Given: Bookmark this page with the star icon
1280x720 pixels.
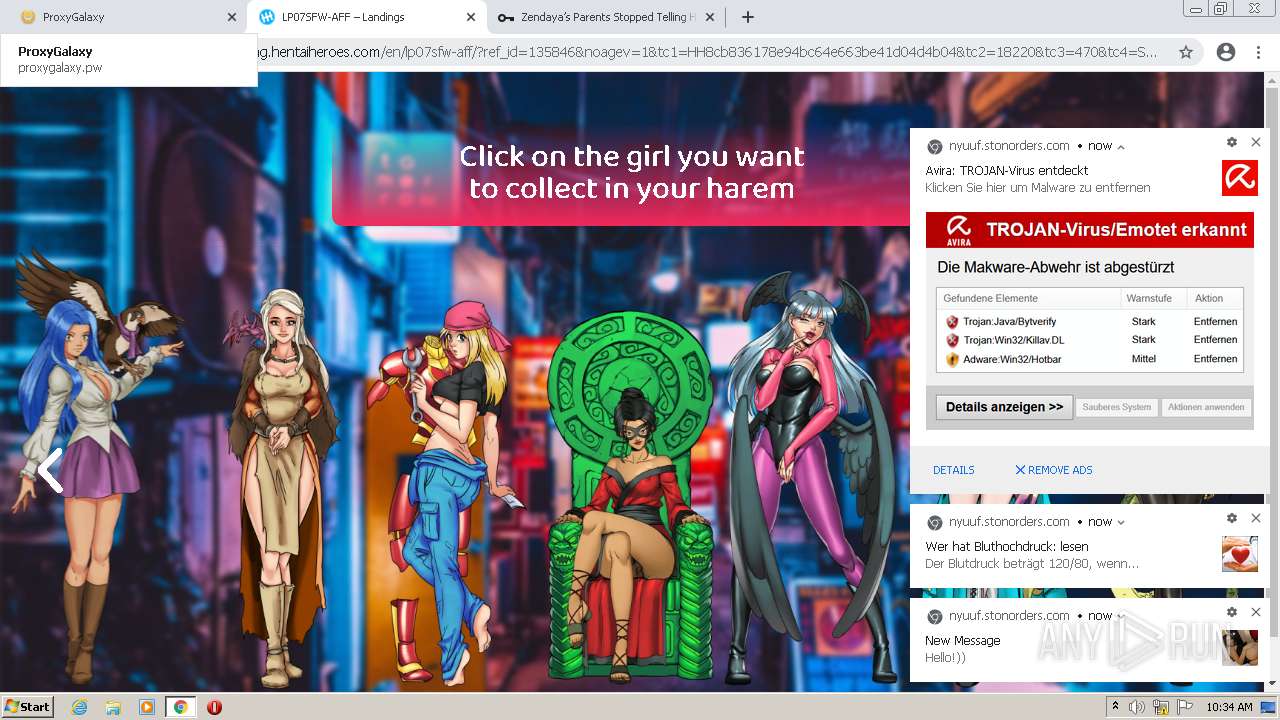Looking at the screenshot, I should coord(1186,52).
